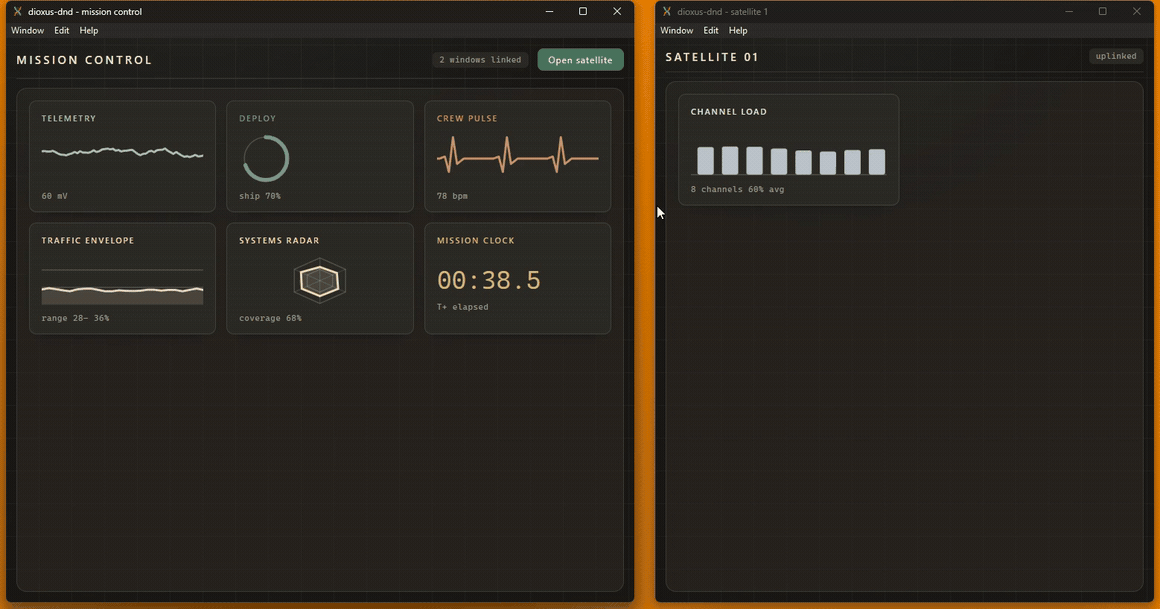Image resolution: width=1160 pixels, height=609 pixels.
Task: Click the dioxus app icon in mission control title bar
Action: coord(17,11)
